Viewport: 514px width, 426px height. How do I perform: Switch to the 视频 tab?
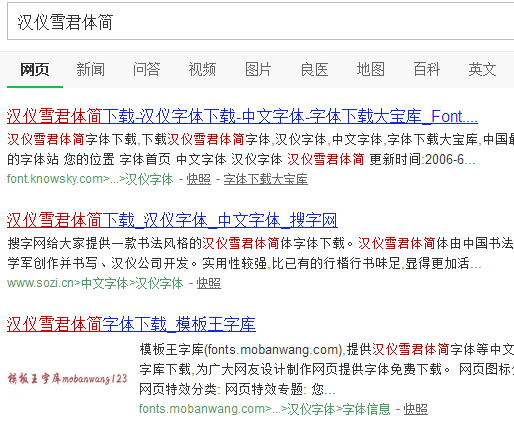point(202,70)
